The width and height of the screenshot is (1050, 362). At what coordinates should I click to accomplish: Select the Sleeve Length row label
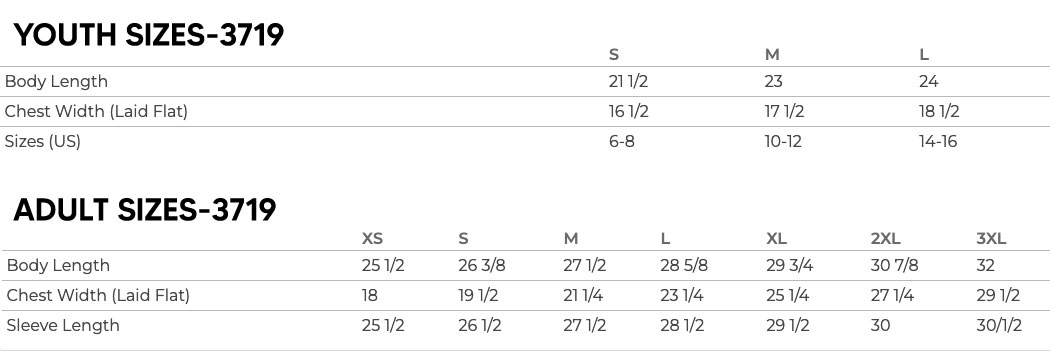click(63, 326)
